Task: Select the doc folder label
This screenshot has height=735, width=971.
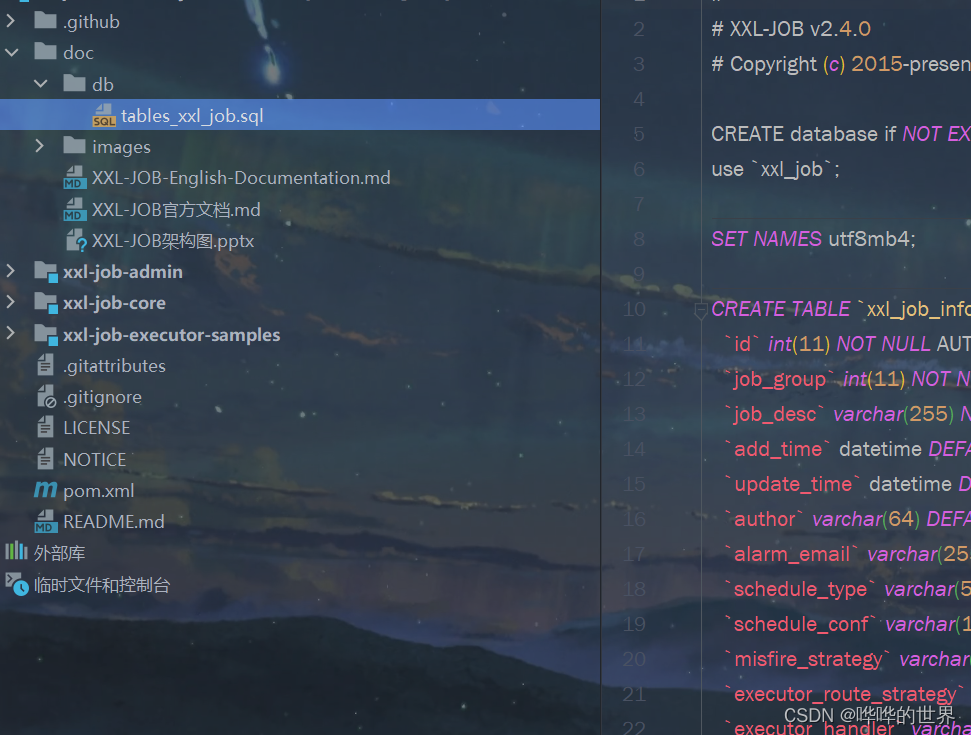Action: tap(78, 53)
